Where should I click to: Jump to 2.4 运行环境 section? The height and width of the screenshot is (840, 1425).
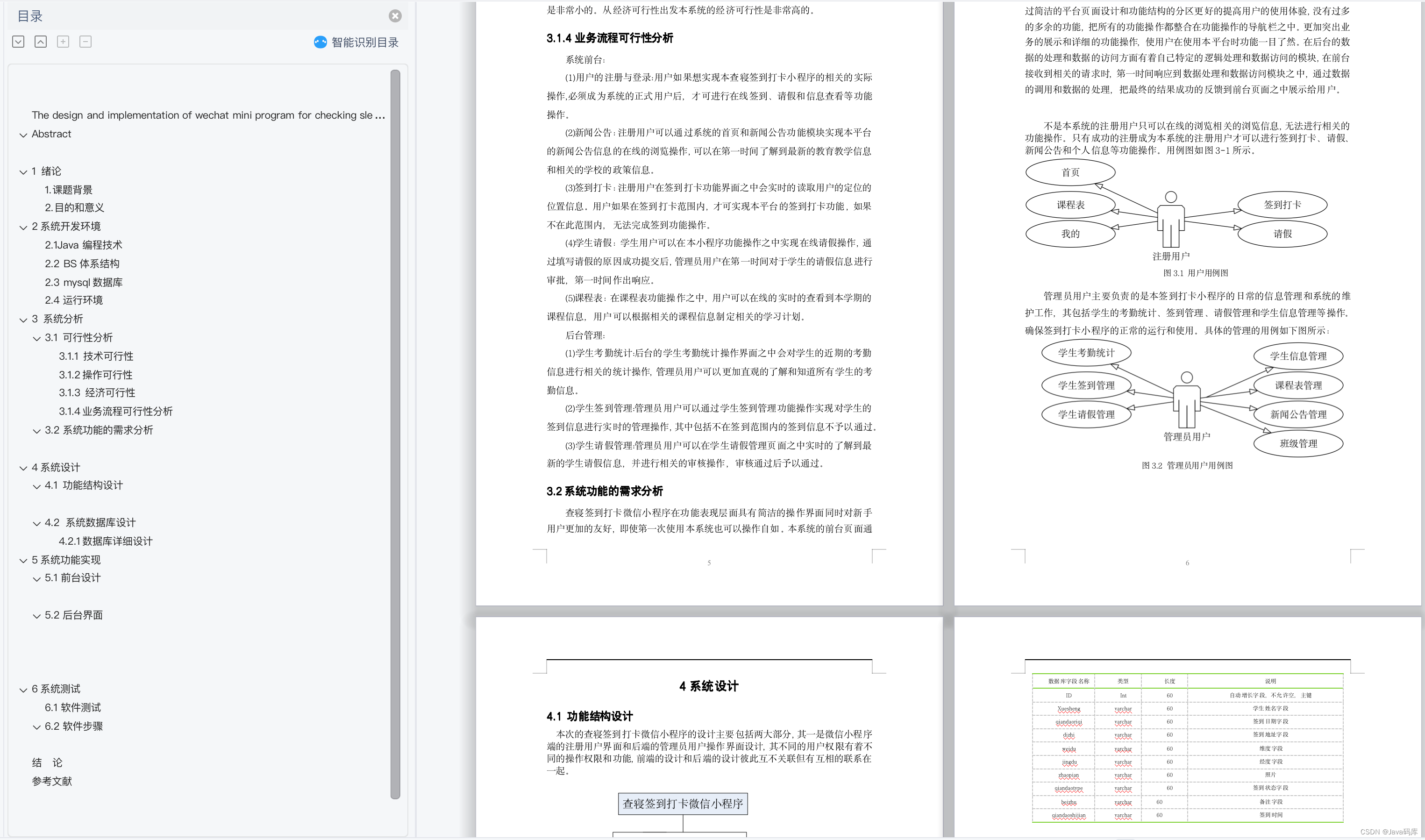[x=74, y=300]
